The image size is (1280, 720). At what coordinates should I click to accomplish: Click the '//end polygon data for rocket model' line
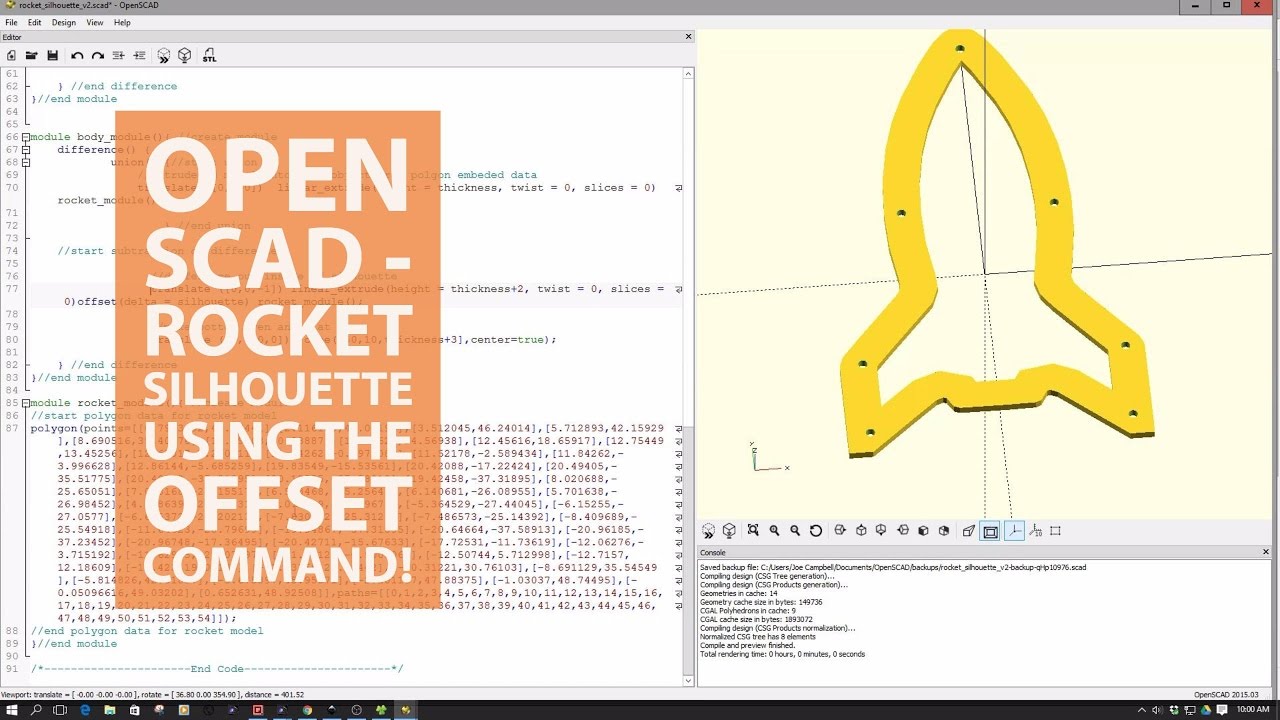(147, 631)
